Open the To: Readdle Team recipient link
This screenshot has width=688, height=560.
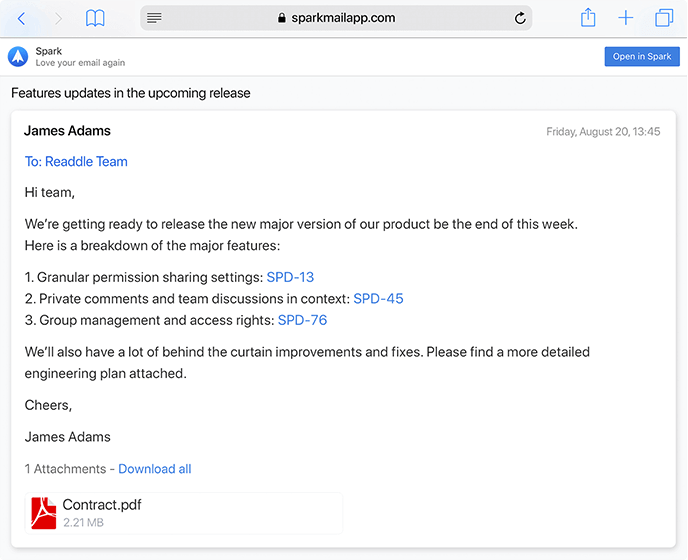tap(76, 162)
